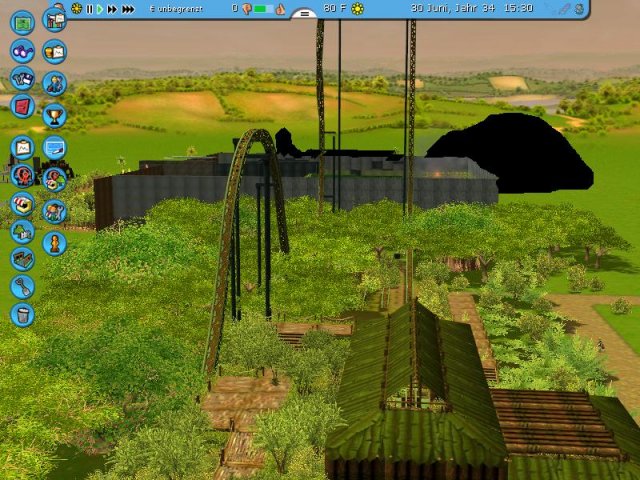This screenshot has width=640, height=480.
Task: Click the thumbs-up rating icon
Action: 280,9
